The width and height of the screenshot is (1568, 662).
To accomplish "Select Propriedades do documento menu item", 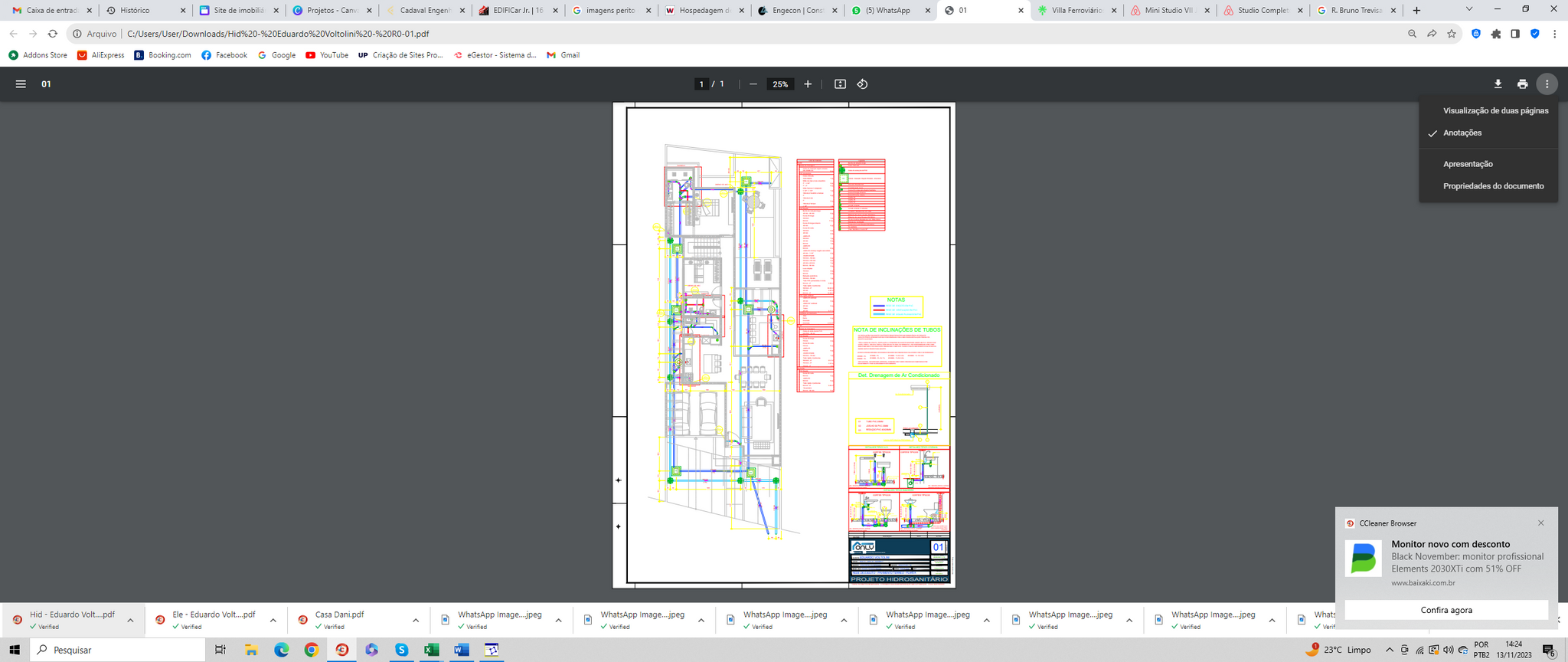I will pos(1493,186).
